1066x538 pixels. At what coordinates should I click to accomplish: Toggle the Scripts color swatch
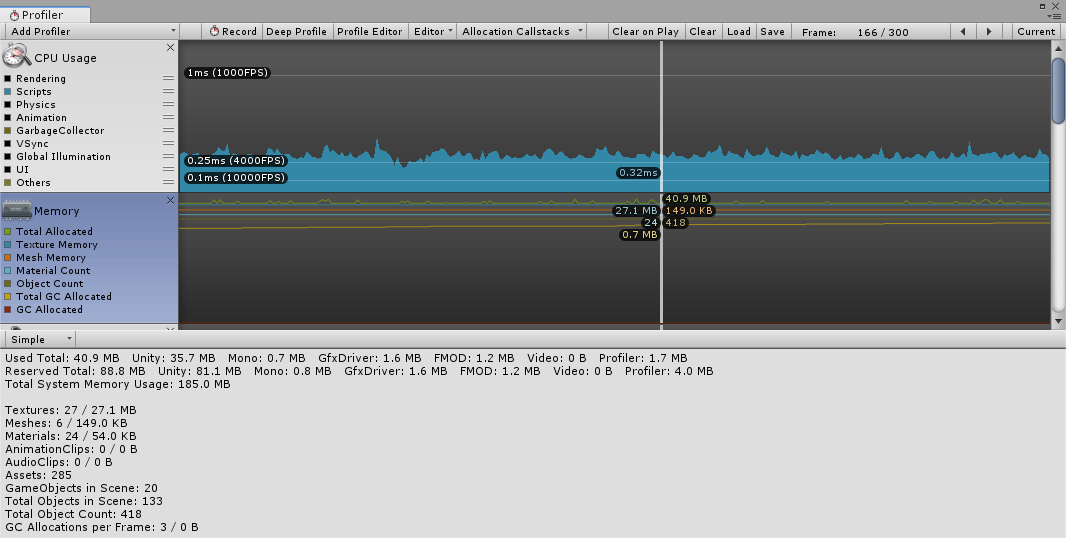click(7, 92)
